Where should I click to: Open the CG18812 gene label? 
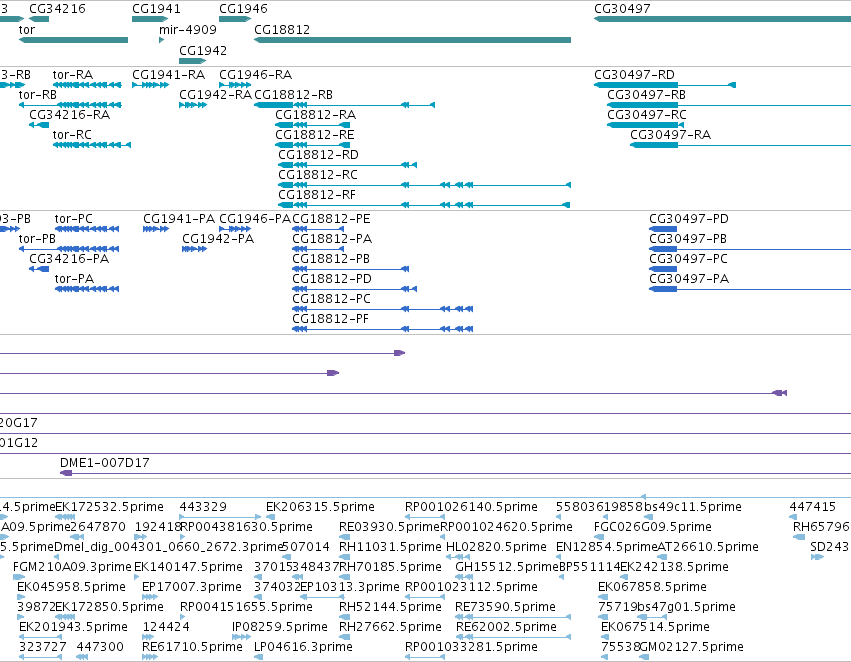(282, 30)
